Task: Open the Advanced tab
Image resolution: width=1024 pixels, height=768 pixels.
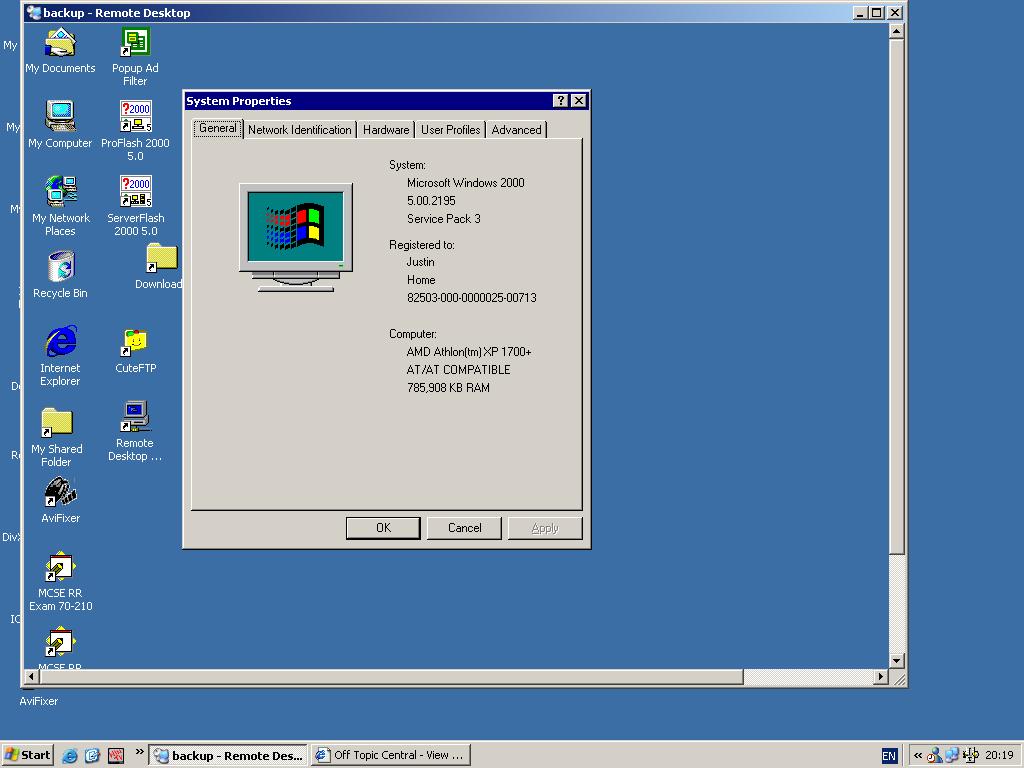Action: click(x=517, y=129)
